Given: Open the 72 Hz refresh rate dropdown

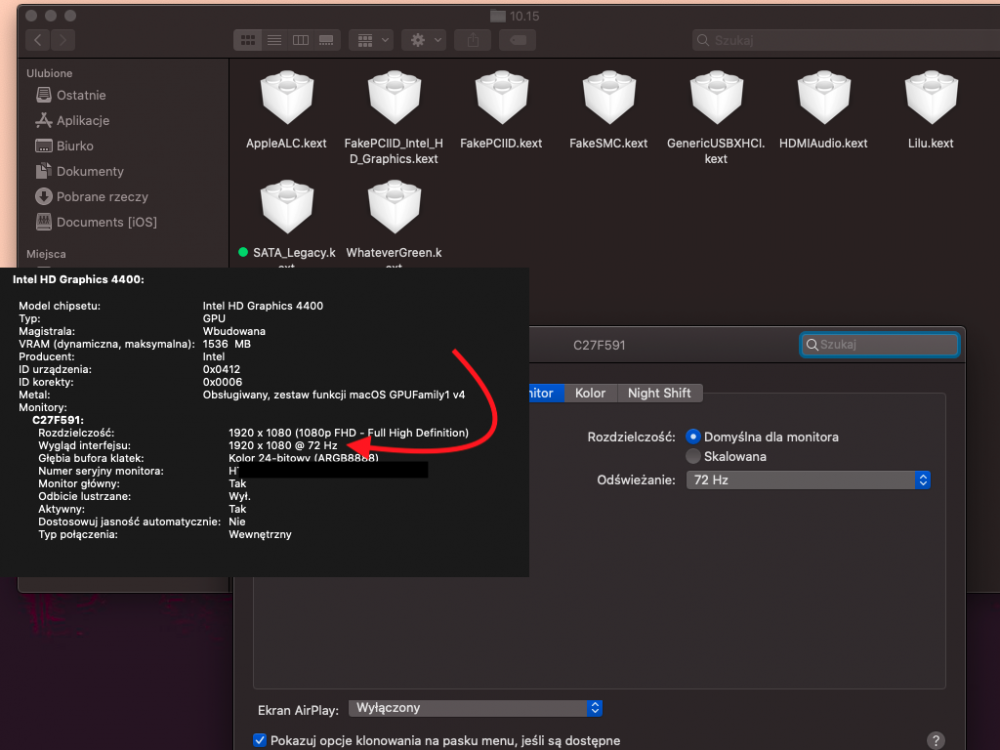Looking at the screenshot, I should [x=808, y=480].
